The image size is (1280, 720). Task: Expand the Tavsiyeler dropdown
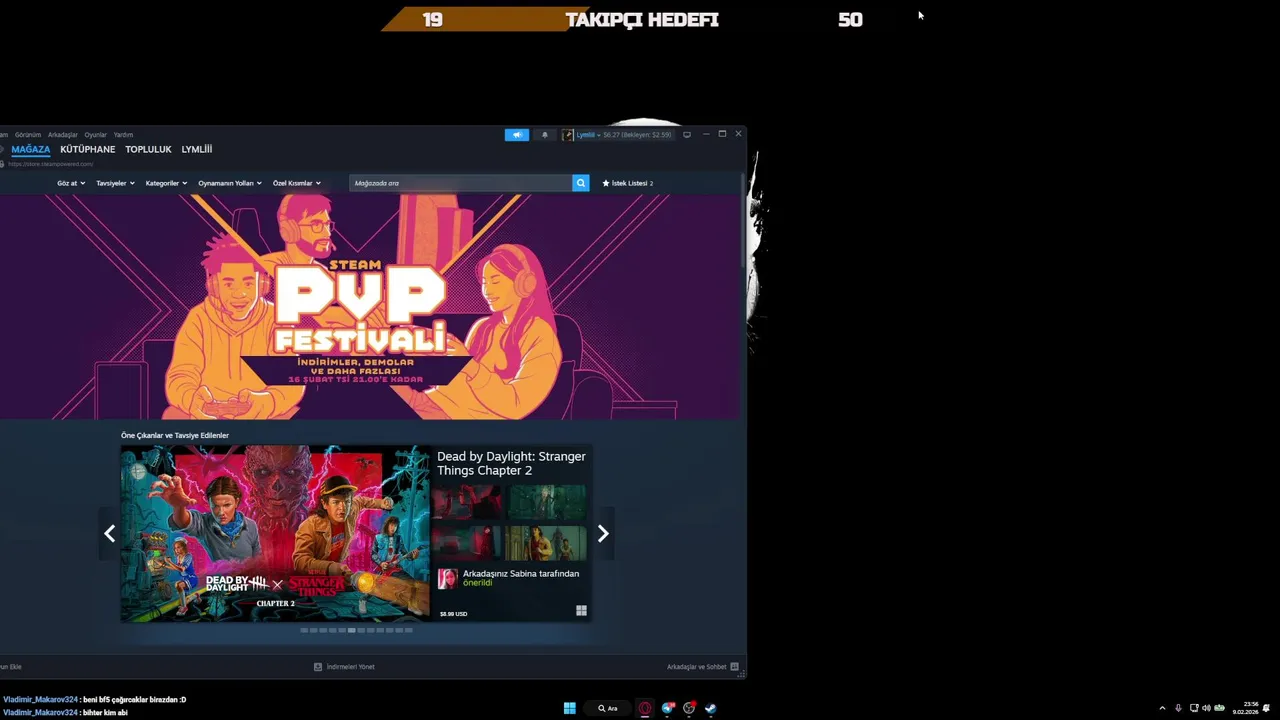point(115,183)
